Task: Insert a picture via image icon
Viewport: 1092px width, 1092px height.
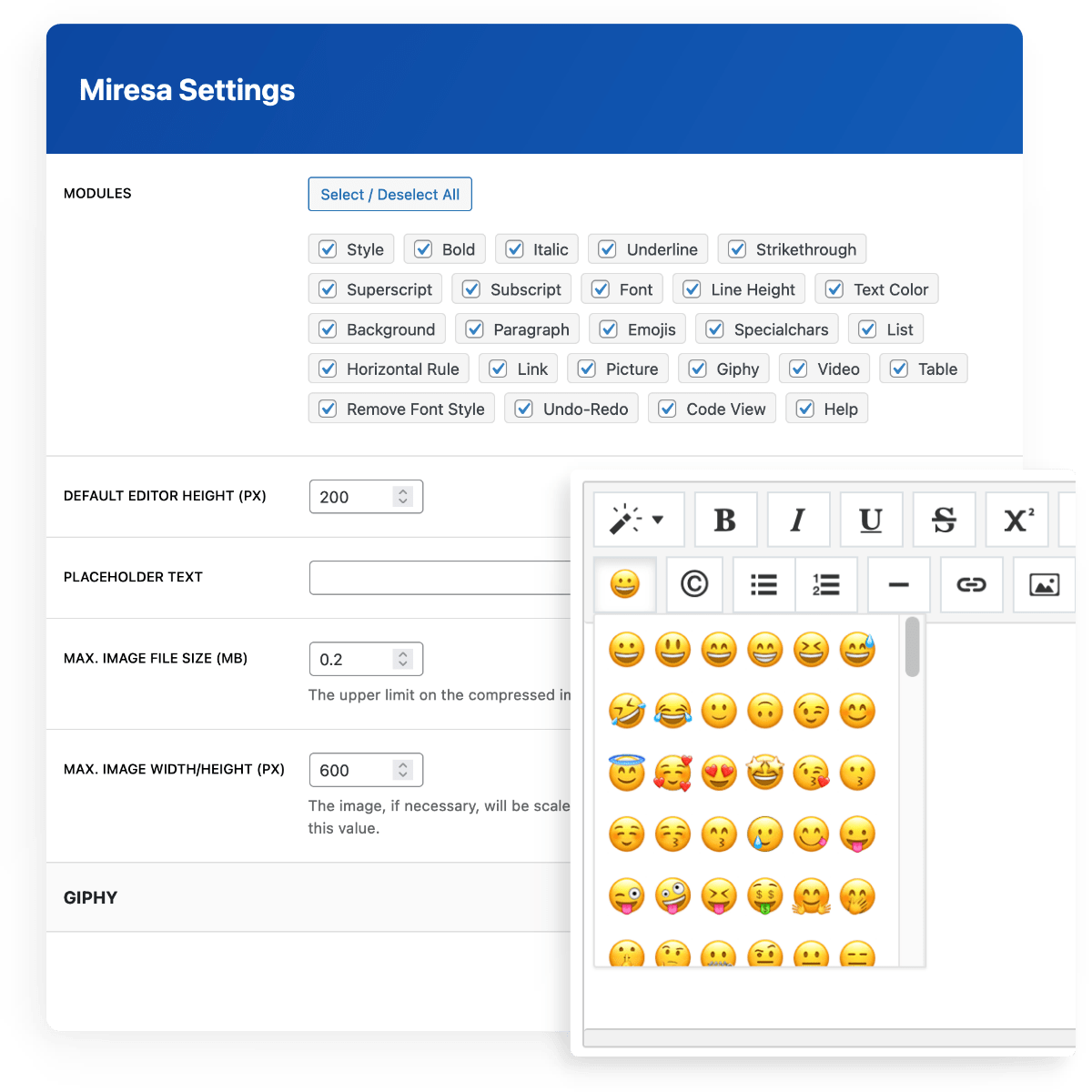Action: pyautogui.click(x=1044, y=584)
